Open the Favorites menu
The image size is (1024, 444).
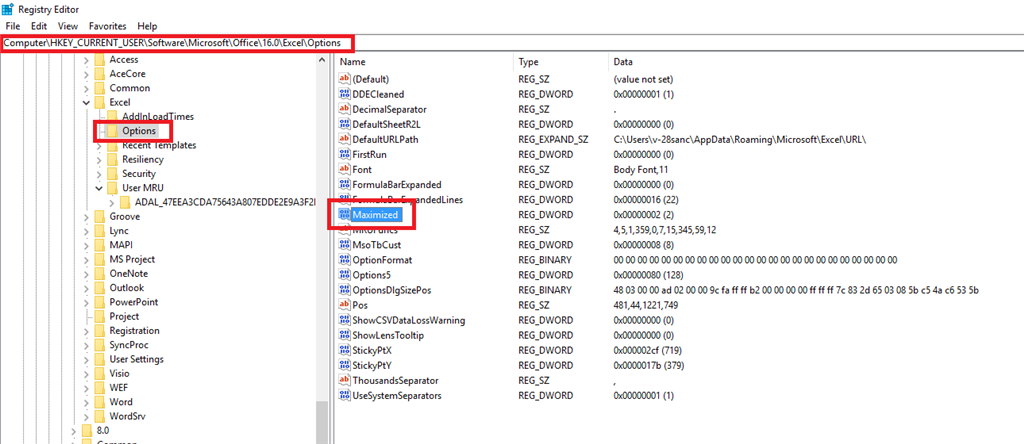(x=108, y=26)
